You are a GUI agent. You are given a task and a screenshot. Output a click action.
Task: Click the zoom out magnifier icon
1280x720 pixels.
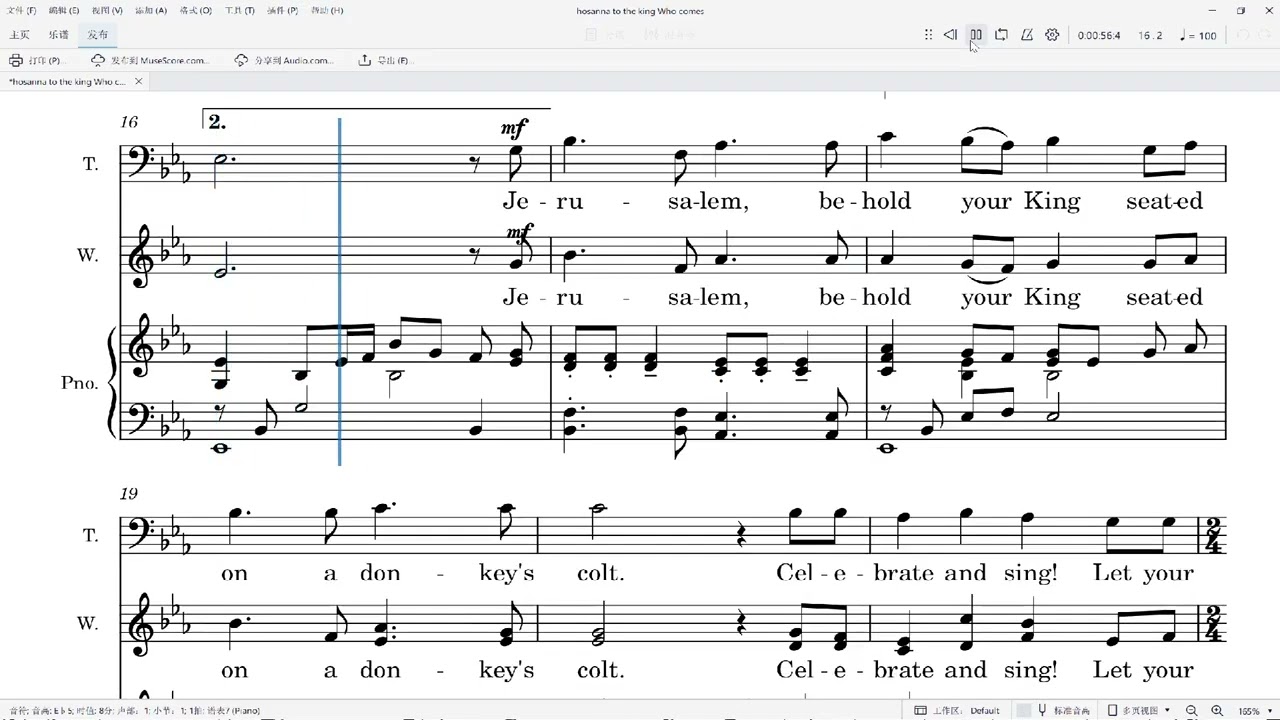1192,711
